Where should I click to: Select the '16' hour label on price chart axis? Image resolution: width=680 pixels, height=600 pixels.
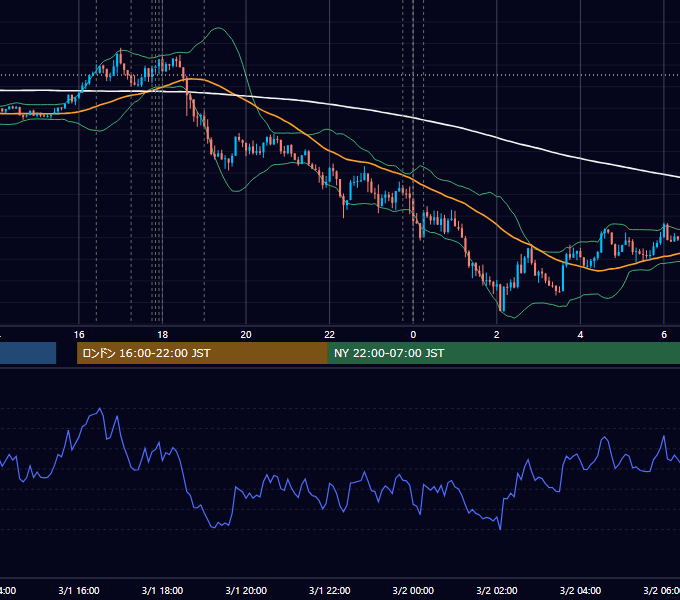point(79,335)
